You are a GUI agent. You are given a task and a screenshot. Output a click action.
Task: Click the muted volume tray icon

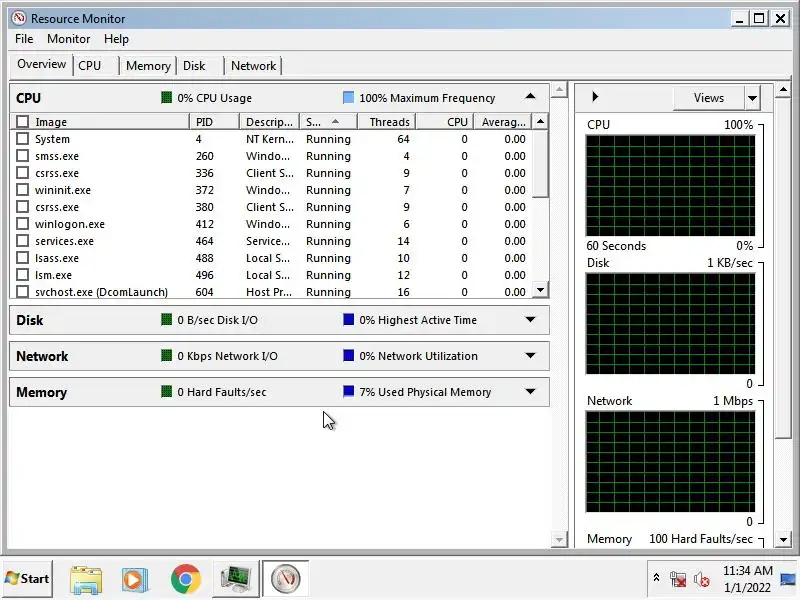pos(702,579)
